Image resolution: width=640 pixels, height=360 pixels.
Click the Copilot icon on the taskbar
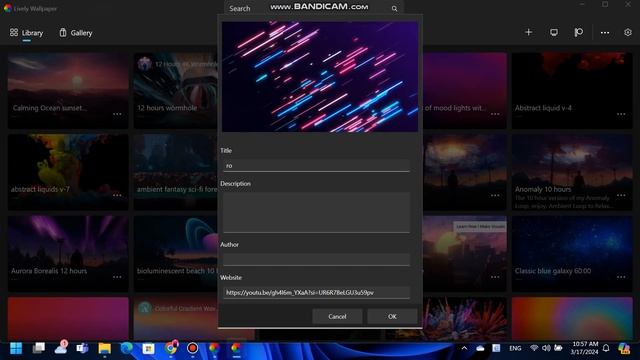pyautogui.click(x=624, y=348)
